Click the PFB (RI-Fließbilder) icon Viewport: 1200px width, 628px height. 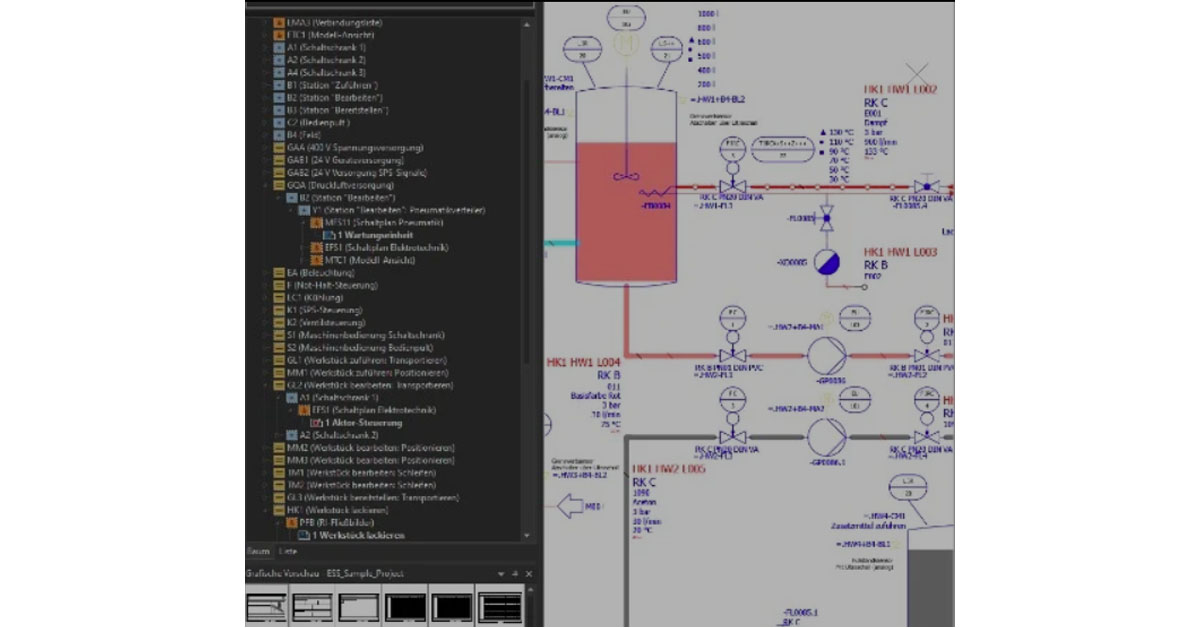[292, 522]
